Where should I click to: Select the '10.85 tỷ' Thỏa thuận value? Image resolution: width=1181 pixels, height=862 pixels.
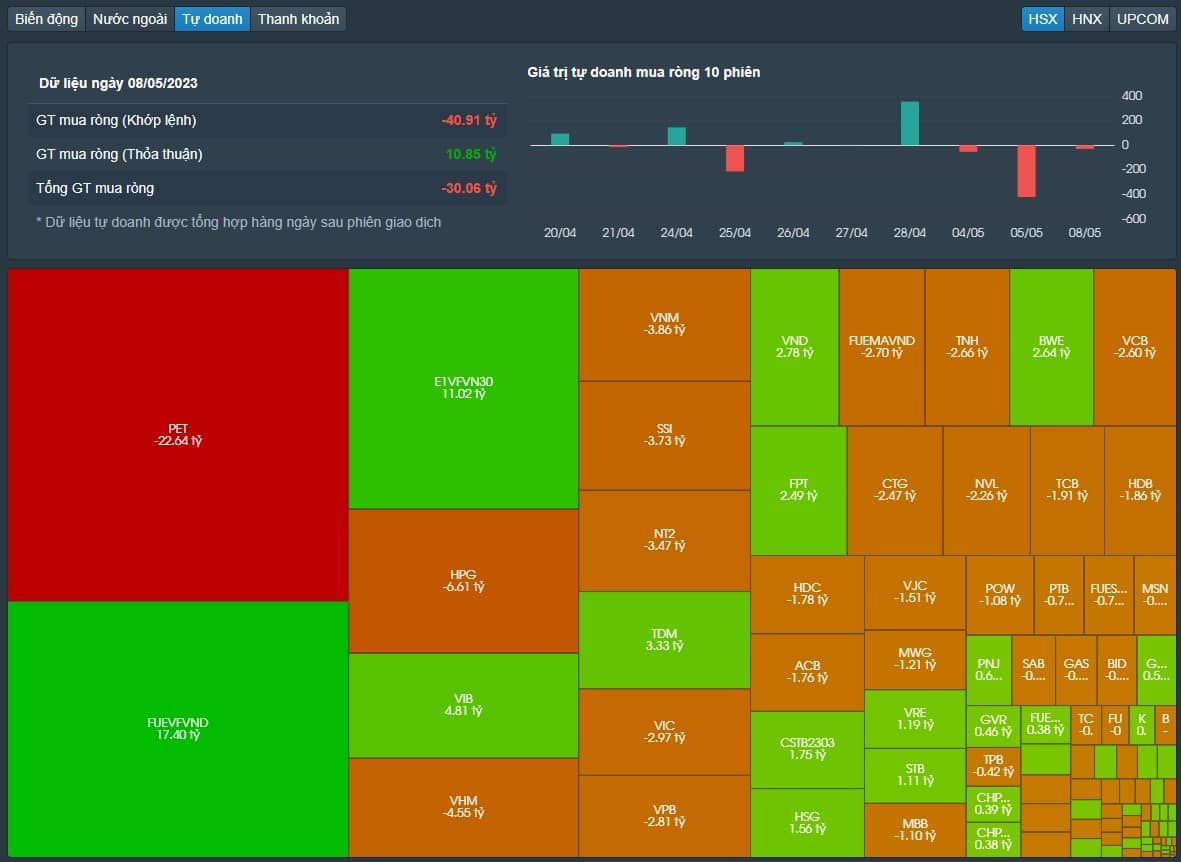pyautogui.click(x=471, y=154)
